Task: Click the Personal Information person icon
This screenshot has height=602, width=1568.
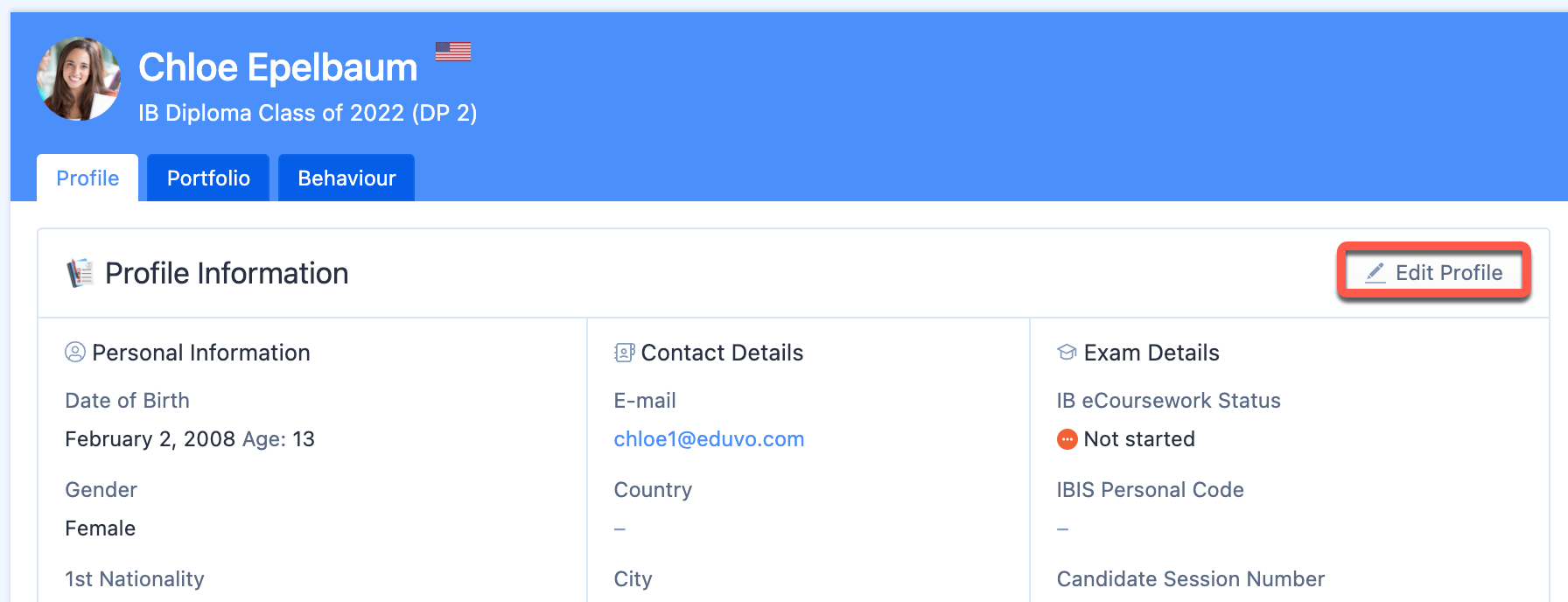Action: pyautogui.click(x=75, y=352)
